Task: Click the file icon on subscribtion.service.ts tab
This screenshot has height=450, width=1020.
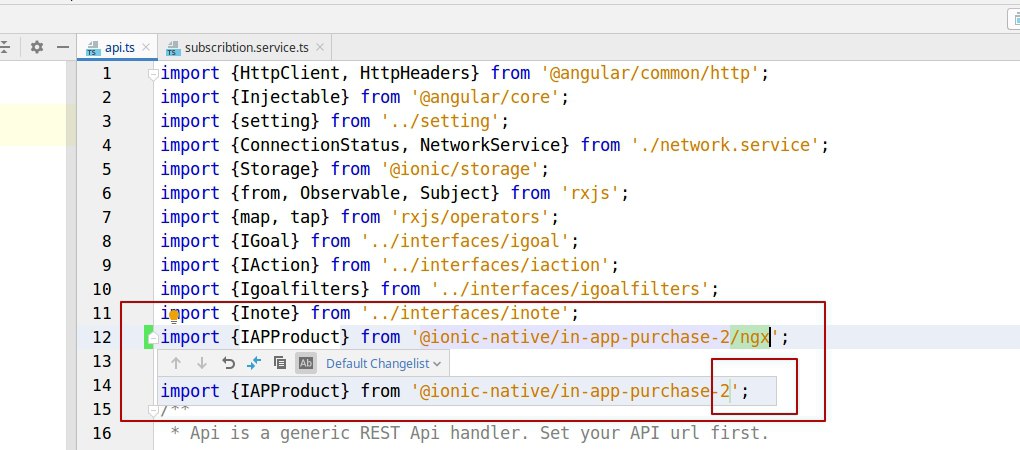Action: pyautogui.click(x=173, y=48)
